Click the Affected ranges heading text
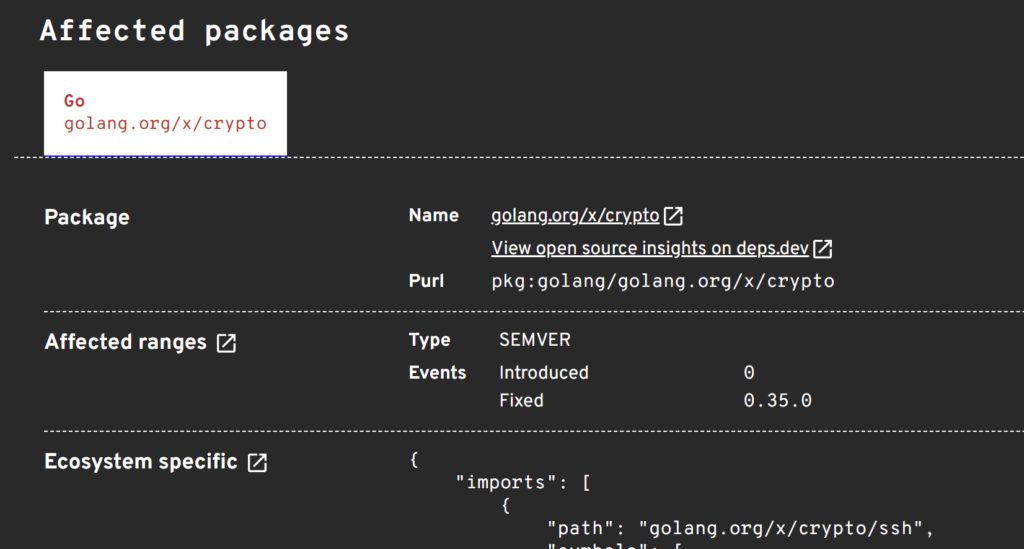 pos(125,342)
